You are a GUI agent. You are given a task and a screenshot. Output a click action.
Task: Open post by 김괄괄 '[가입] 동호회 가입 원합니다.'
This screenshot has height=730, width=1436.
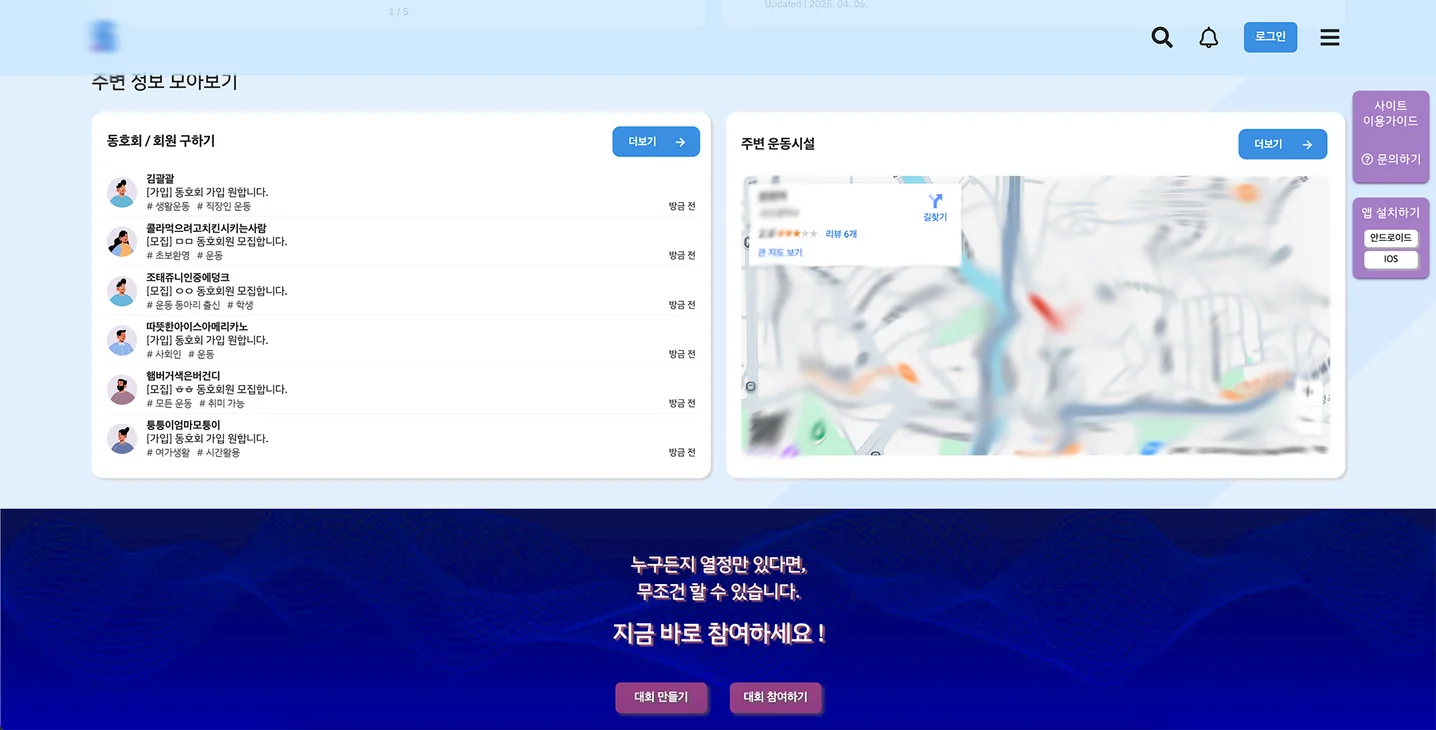207,192
